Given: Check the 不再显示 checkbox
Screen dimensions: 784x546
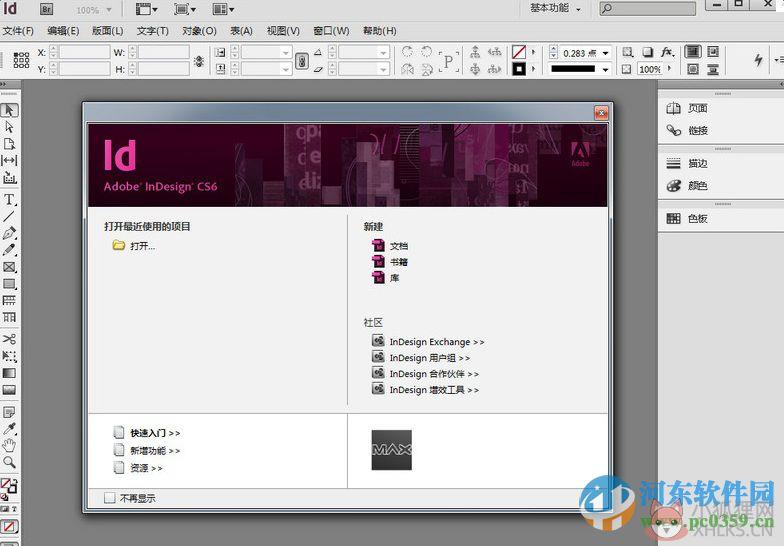Looking at the screenshot, I should click(x=110, y=498).
